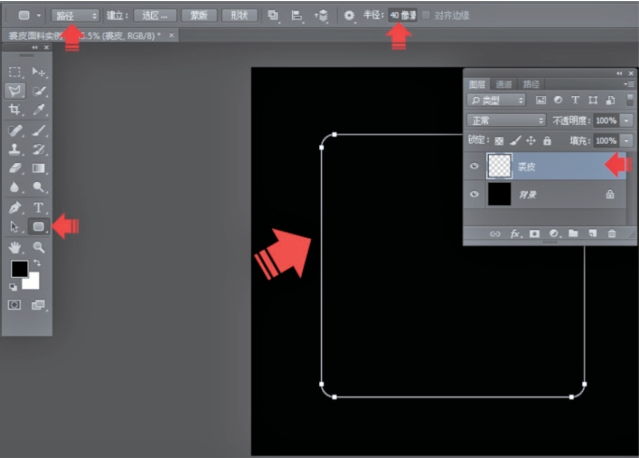Switch to the 路径 panel tab

[x=531, y=84]
